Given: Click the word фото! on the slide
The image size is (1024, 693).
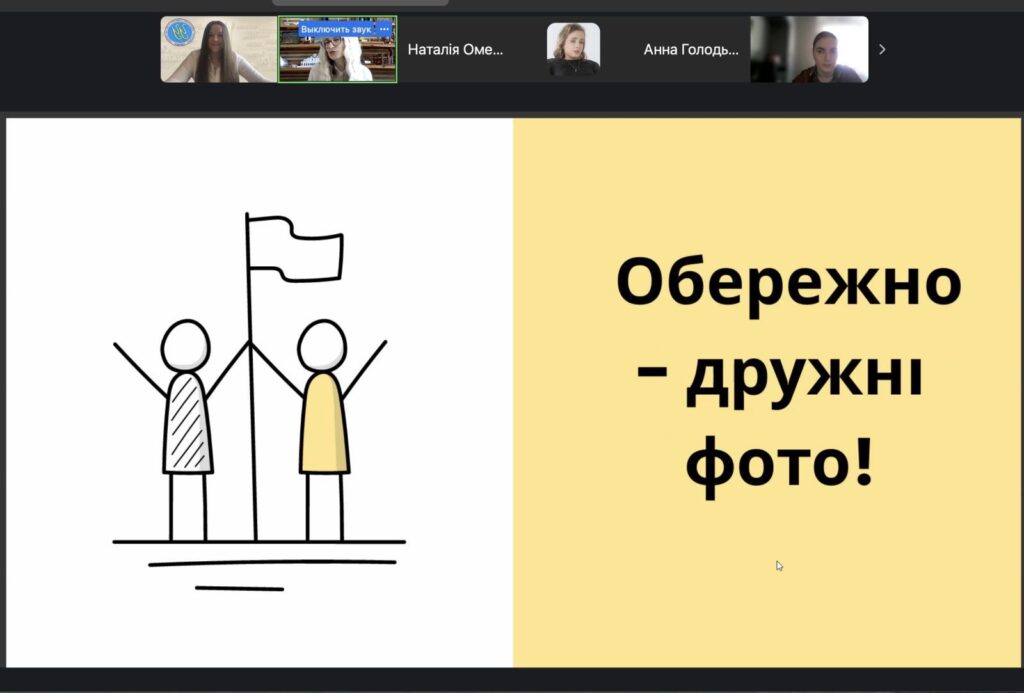Looking at the screenshot, I should point(780,466).
